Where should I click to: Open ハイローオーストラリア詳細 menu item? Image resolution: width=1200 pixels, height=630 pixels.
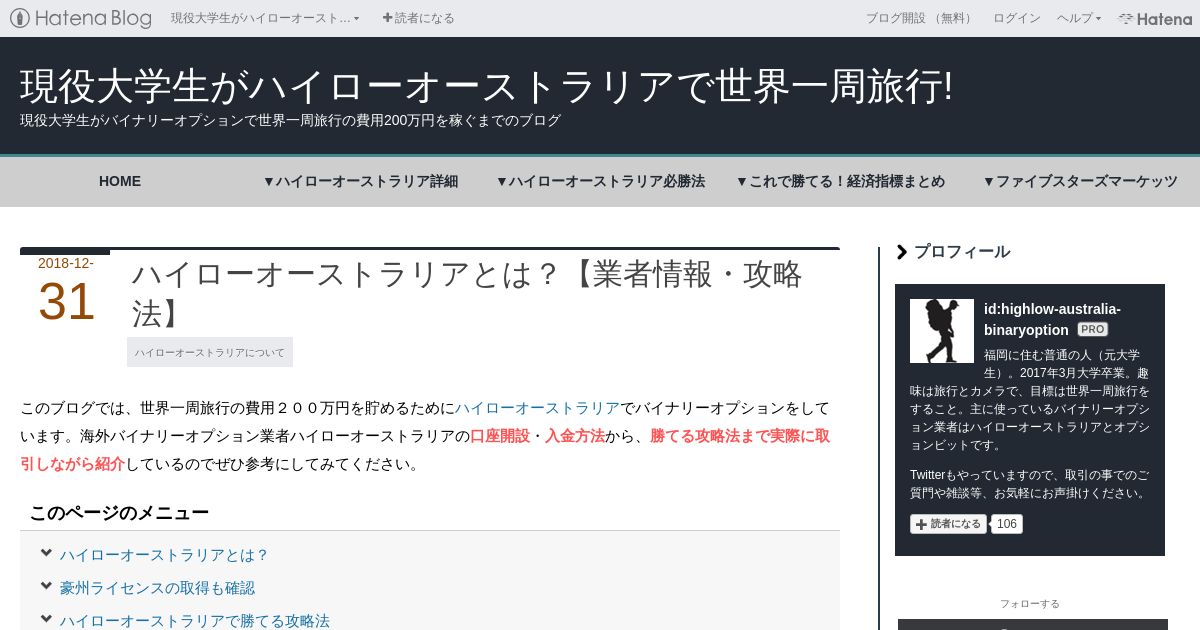(360, 181)
